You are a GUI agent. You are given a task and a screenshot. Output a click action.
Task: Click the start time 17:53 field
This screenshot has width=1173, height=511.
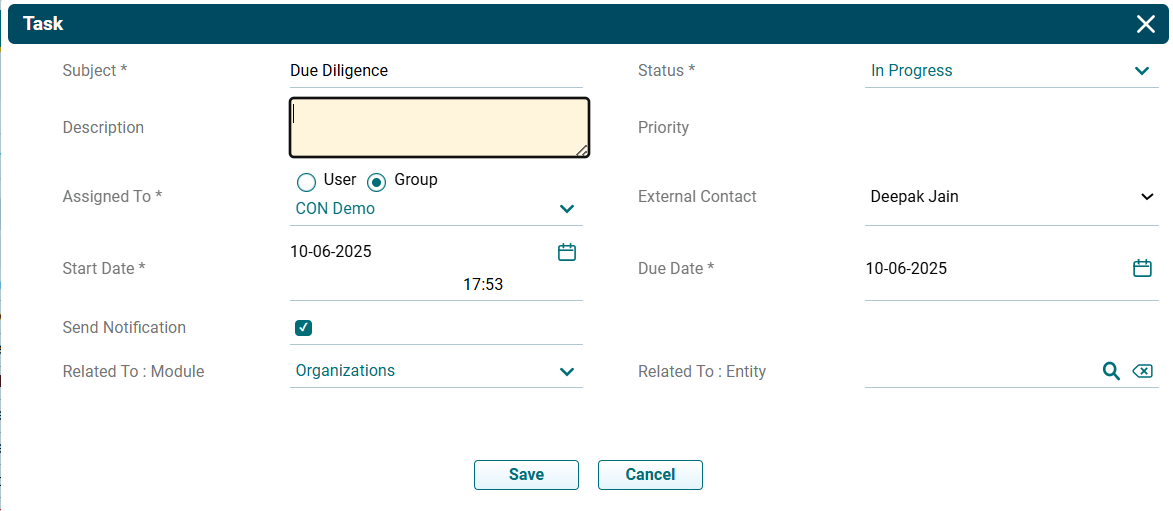(x=482, y=285)
